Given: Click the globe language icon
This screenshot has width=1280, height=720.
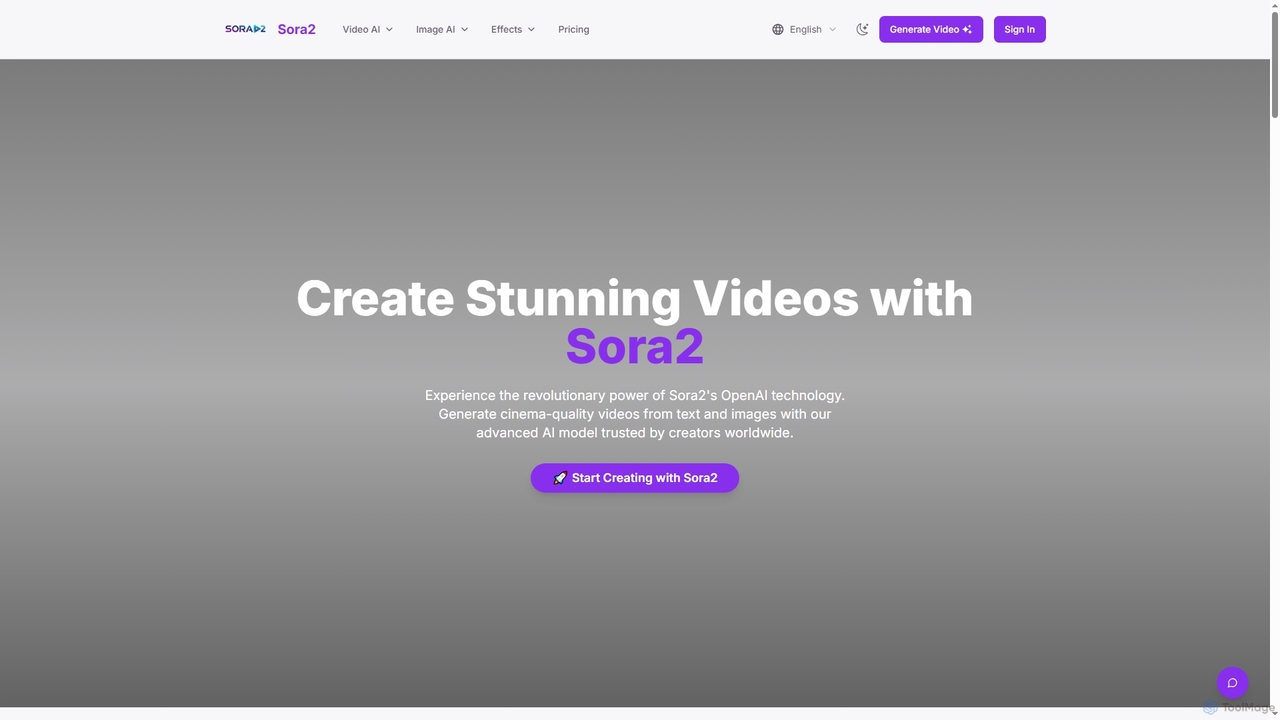Looking at the screenshot, I should pos(778,29).
